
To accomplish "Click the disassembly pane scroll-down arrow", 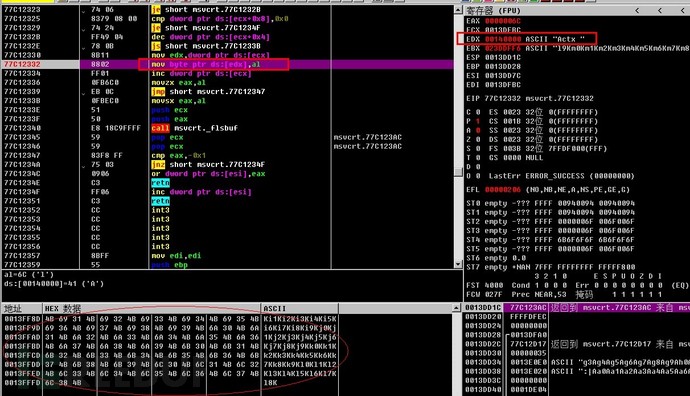I will click(458, 264).
